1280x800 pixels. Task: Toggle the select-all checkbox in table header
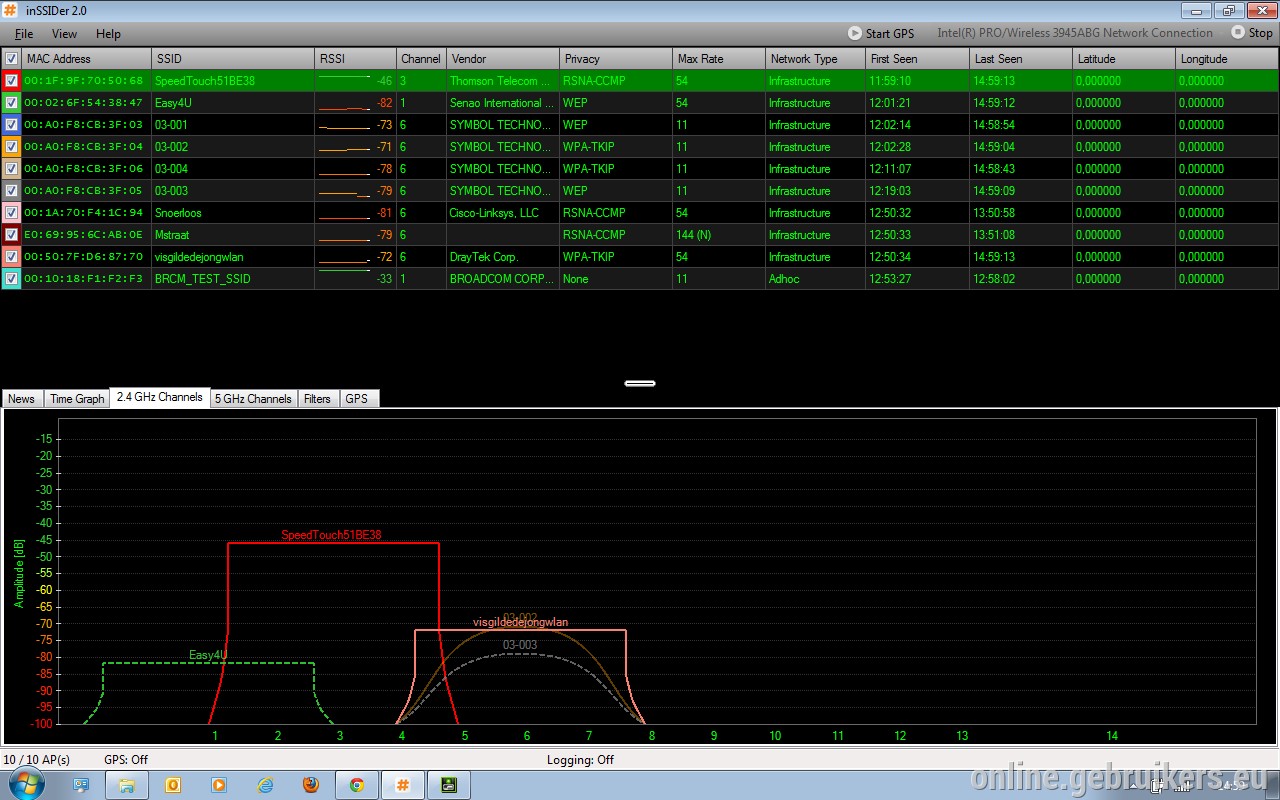[x=11, y=59]
